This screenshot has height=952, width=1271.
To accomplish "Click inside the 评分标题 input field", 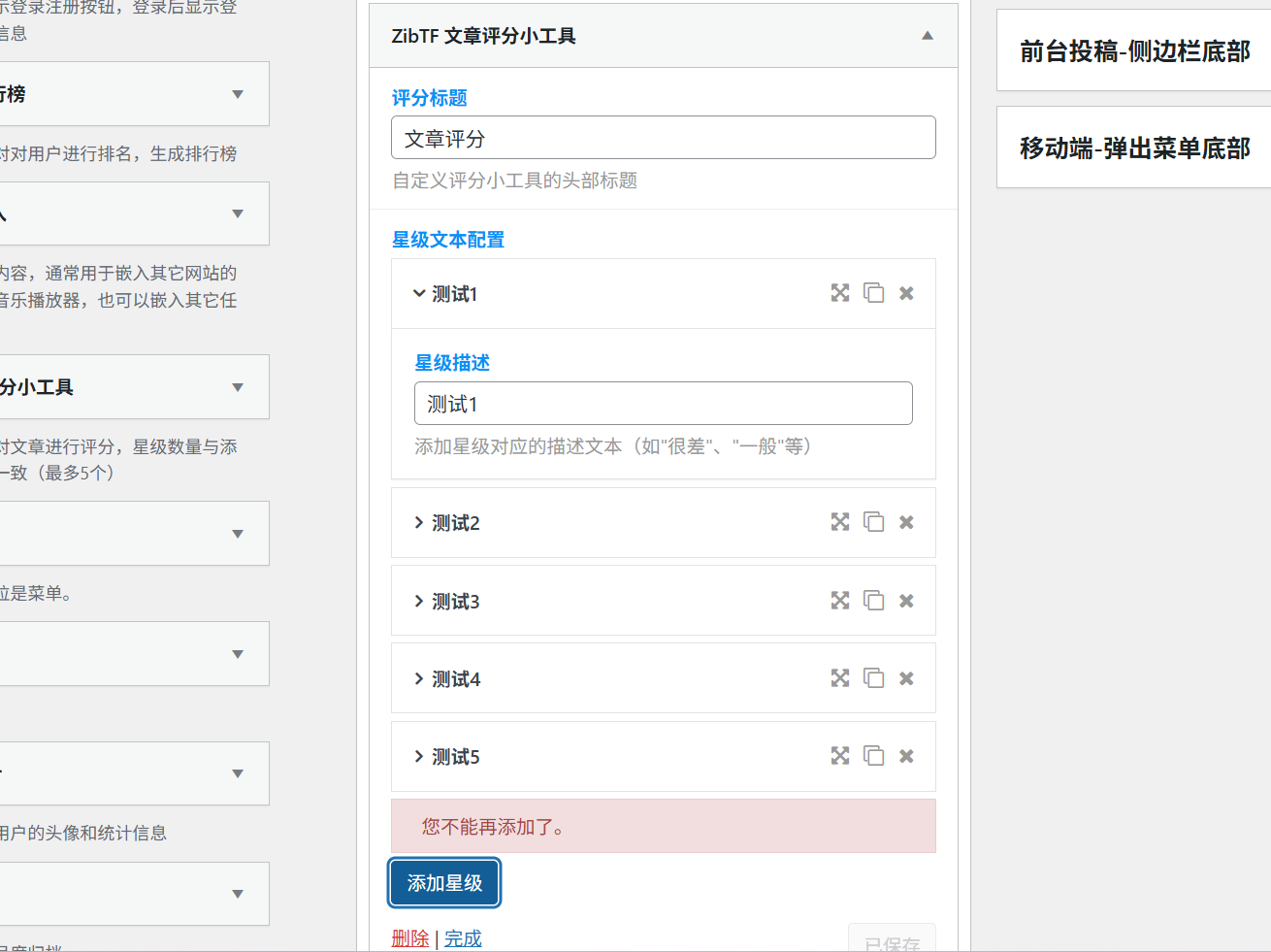I will pyautogui.click(x=664, y=137).
